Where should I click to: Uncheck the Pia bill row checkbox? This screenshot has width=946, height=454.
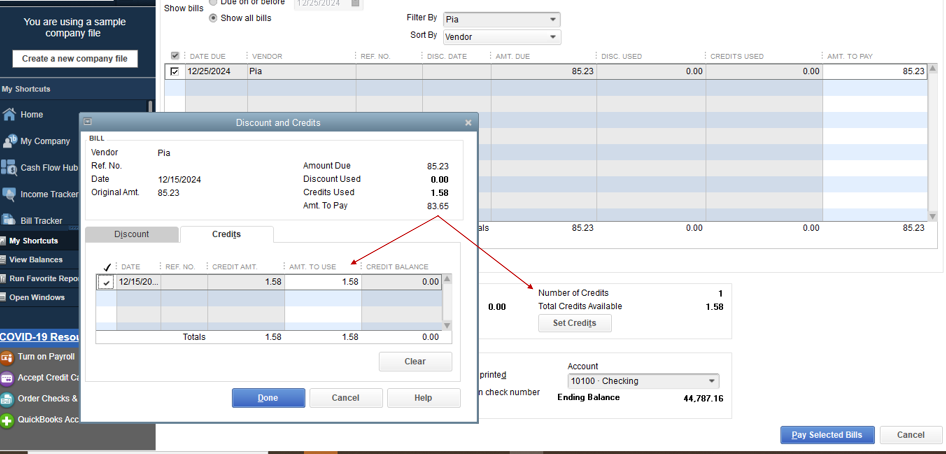175,71
